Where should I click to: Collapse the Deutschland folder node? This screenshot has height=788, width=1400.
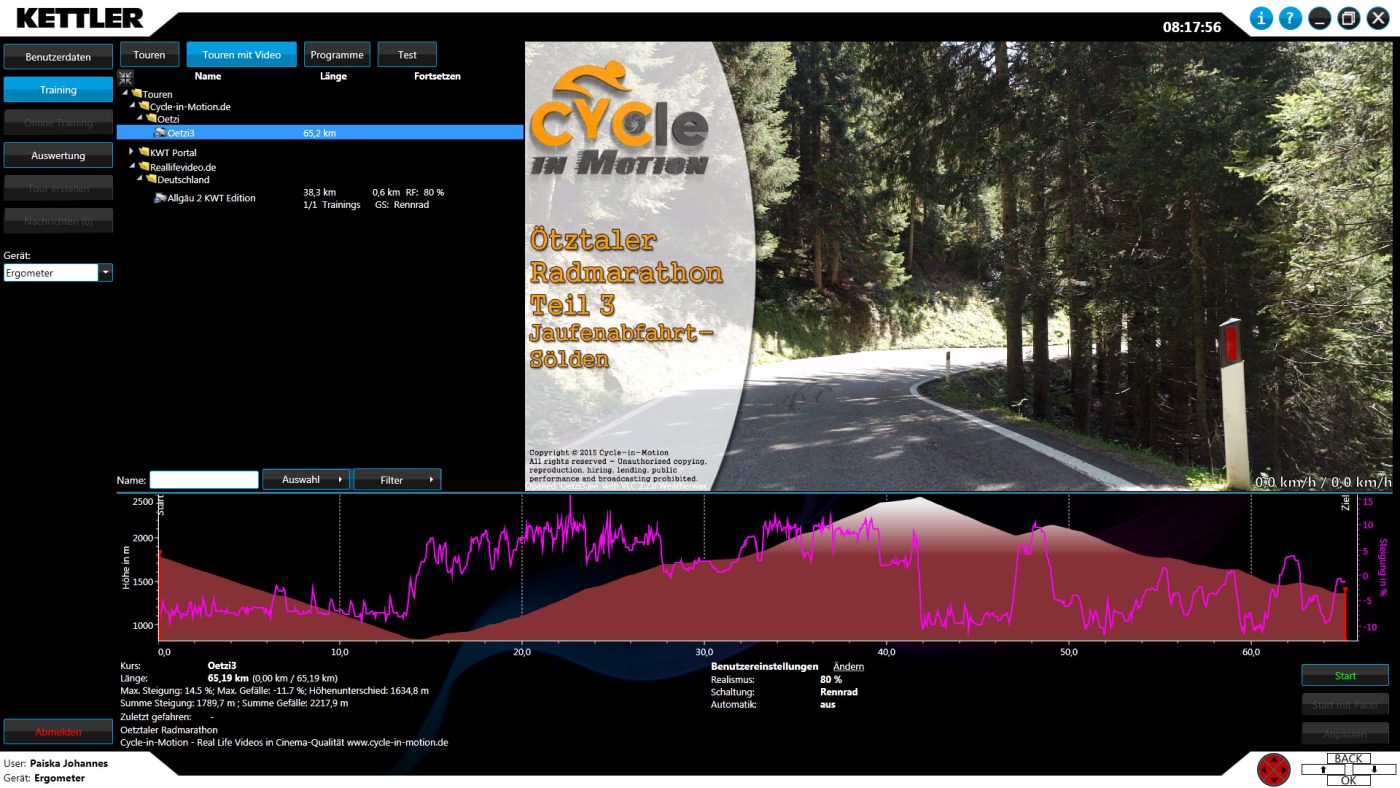(140, 180)
